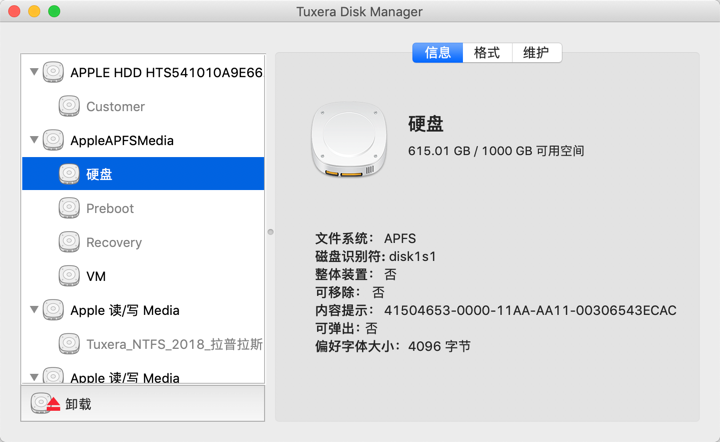
Task: Click the 硬盘 title in info panel
Action: (426, 124)
